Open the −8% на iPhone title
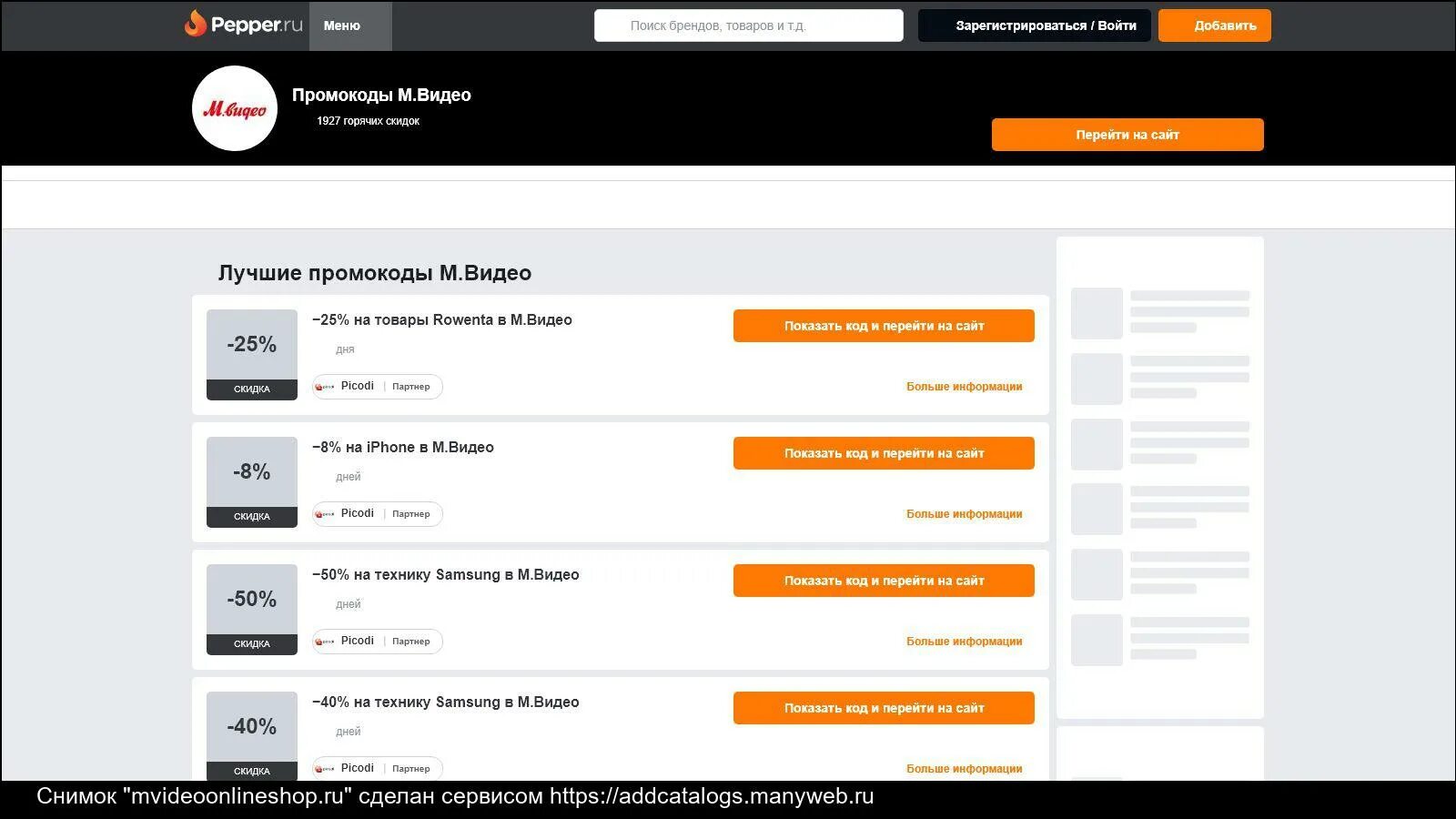Viewport: 1456px width, 819px height. point(403,447)
